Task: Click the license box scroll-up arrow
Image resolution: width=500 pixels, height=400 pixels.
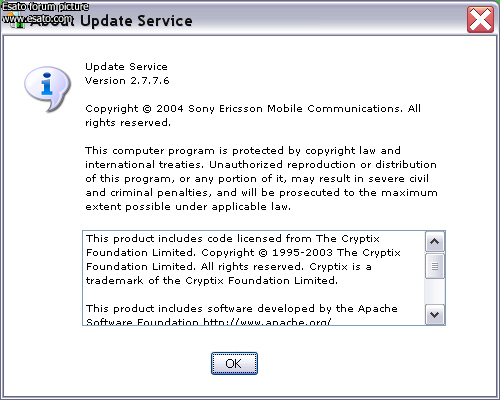Action: point(435,241)
